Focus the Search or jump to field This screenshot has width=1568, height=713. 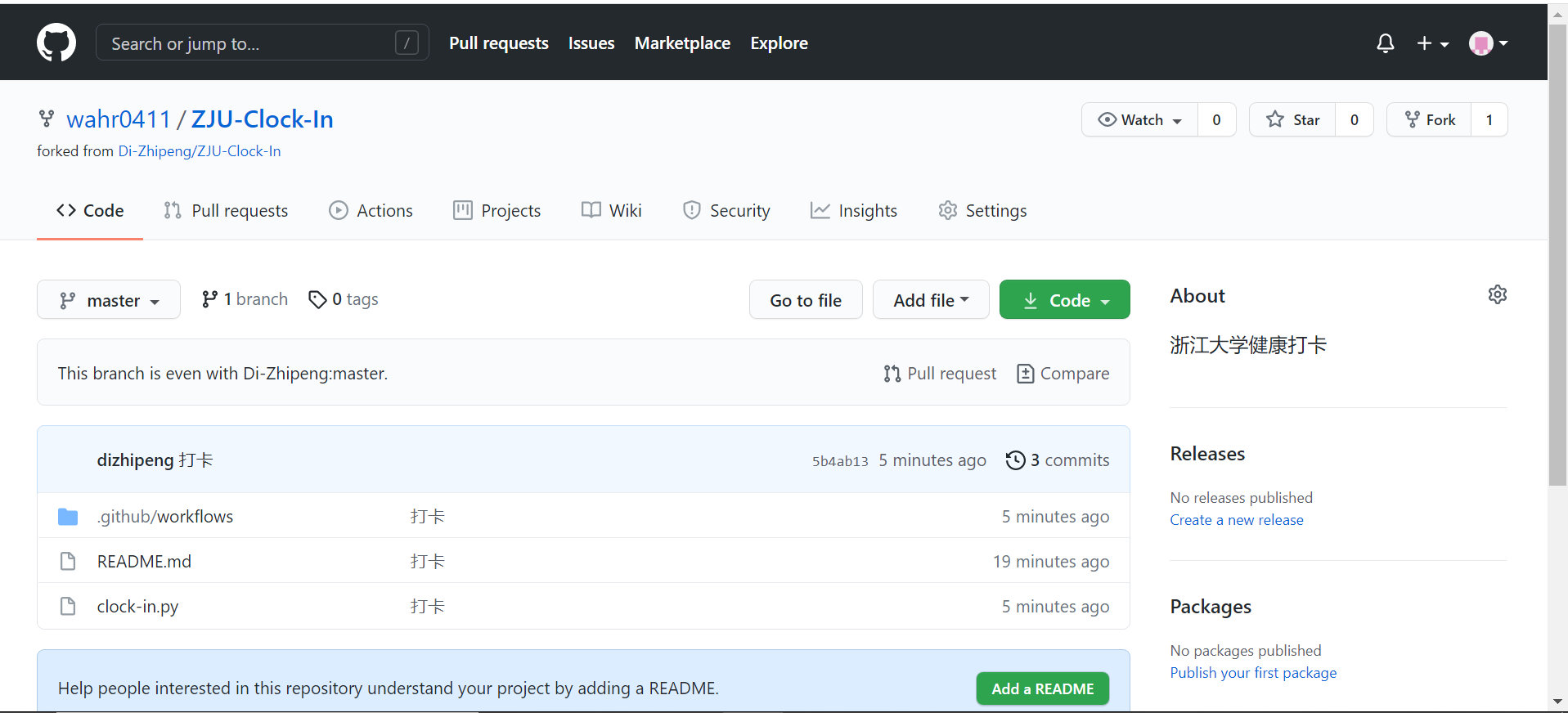coord(263,43)
